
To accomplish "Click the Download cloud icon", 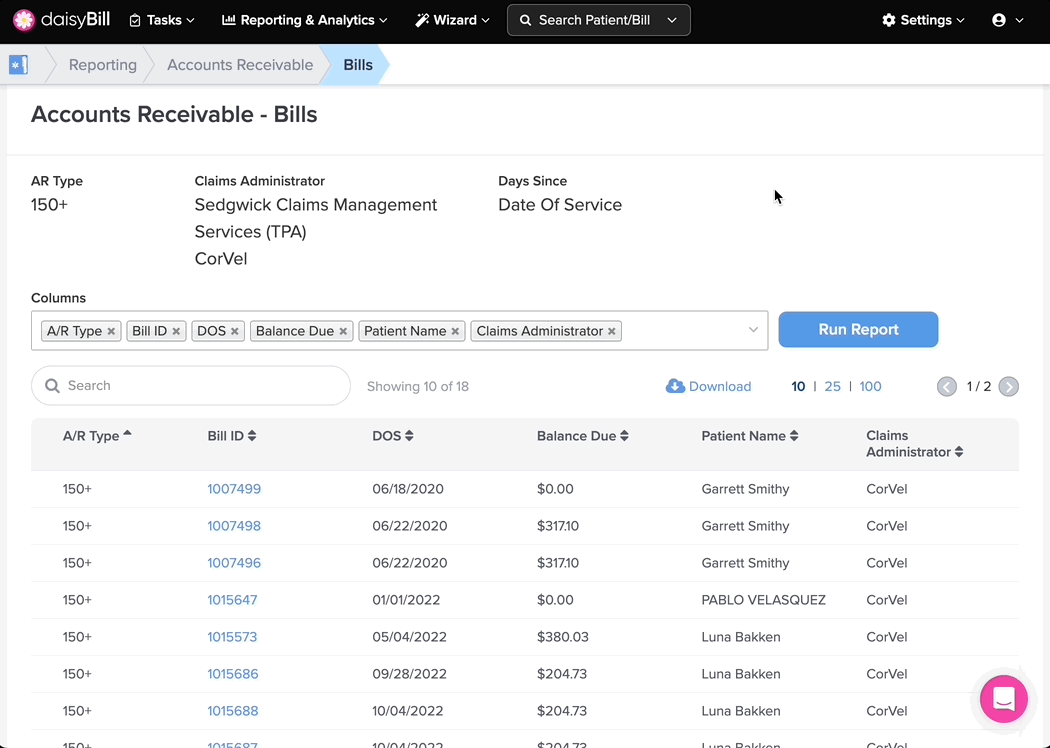I will tap(675, 386).
